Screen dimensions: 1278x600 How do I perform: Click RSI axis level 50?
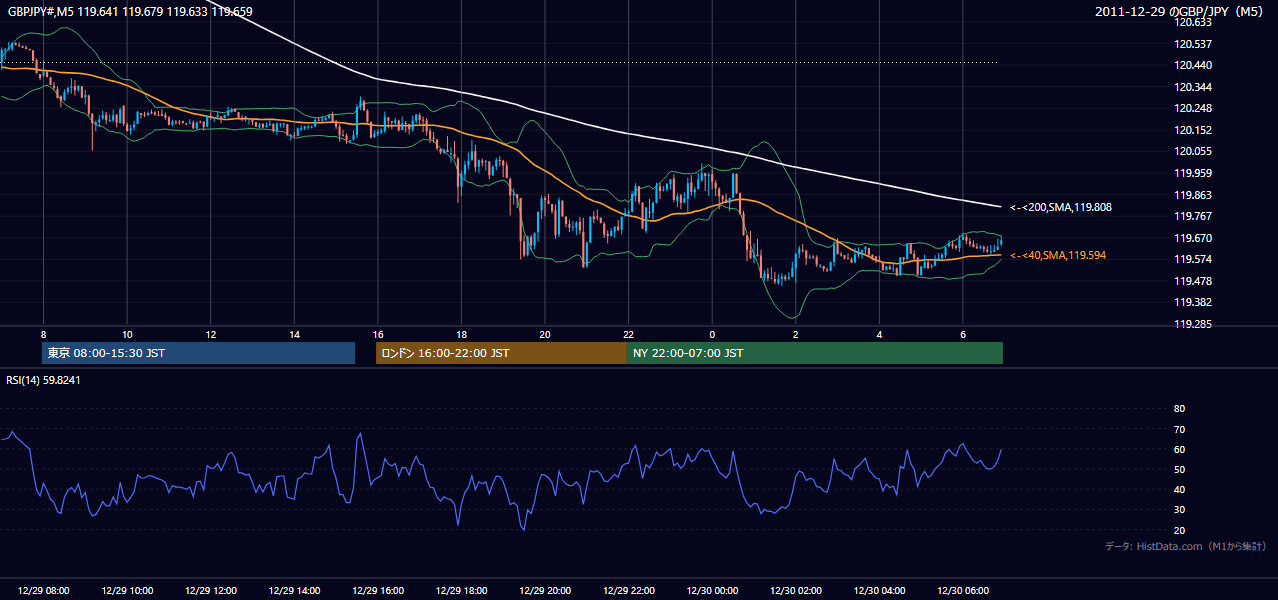(x=1179, y=469)
